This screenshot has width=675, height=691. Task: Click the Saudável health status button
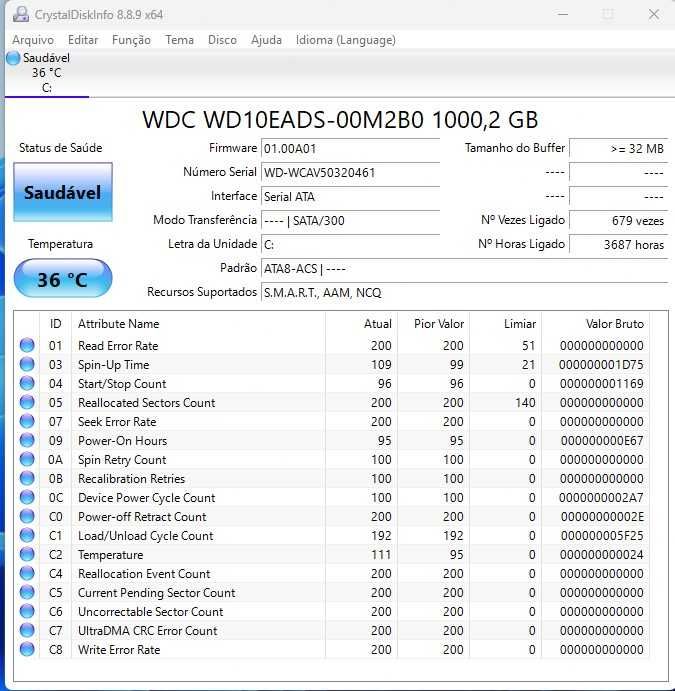click(63, 192)
